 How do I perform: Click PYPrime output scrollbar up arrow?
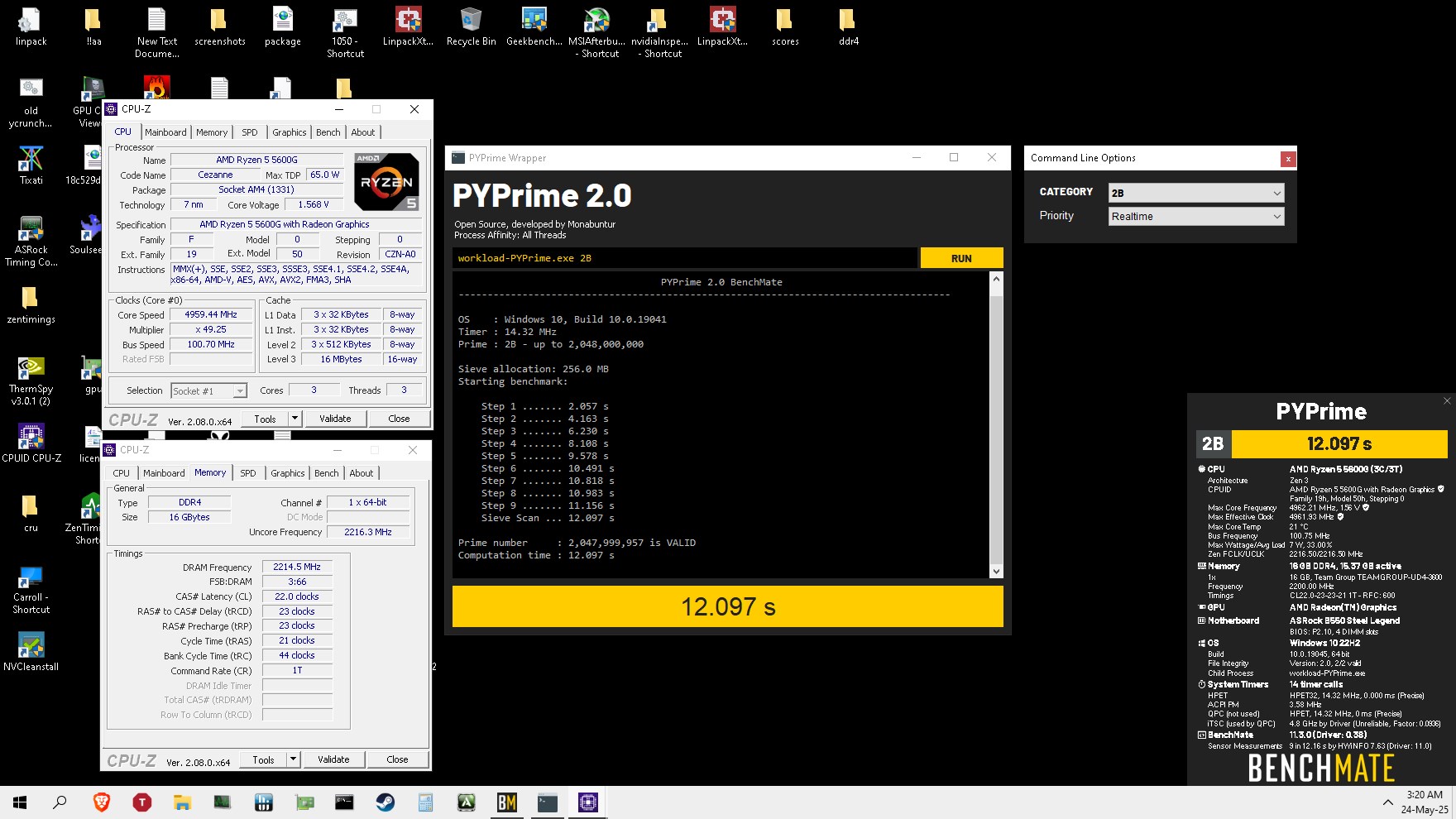pos(996,279)
